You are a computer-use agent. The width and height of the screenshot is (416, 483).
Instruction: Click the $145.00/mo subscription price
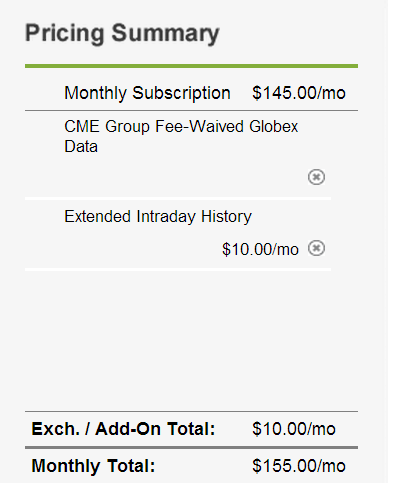(x=299, y=93)
